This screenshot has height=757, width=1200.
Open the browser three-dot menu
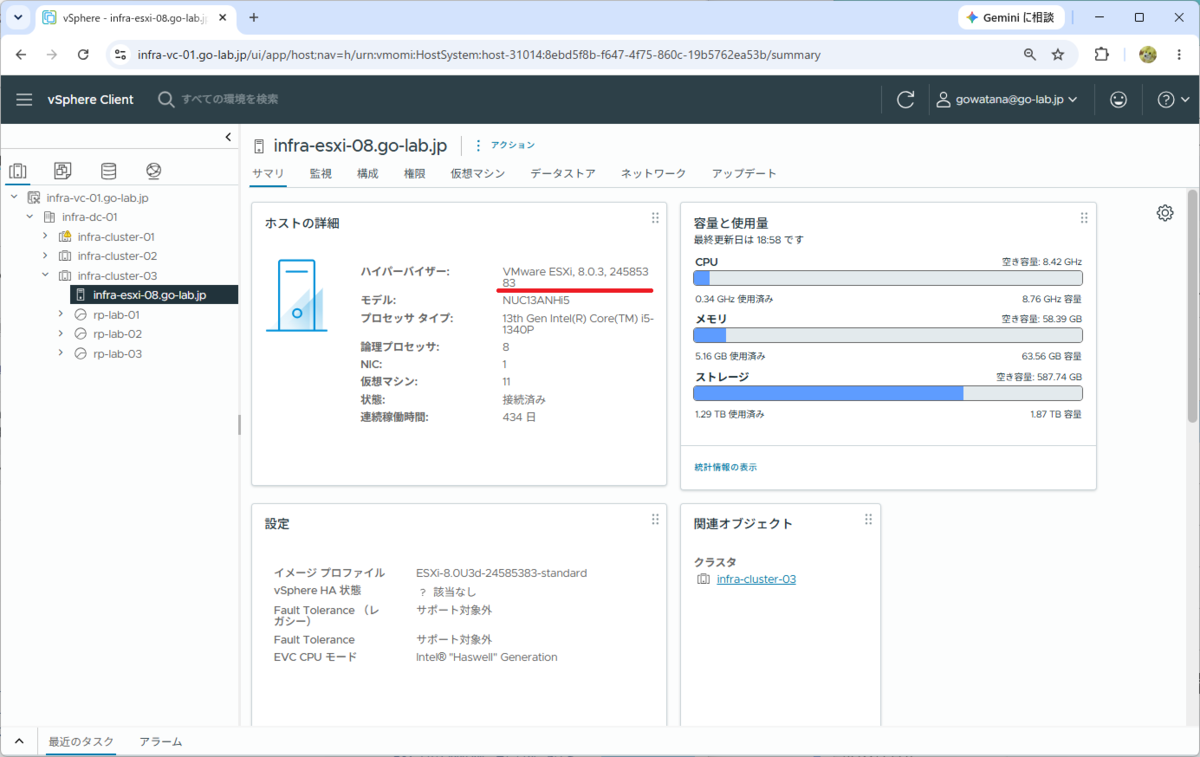(x=1181, y=55)
